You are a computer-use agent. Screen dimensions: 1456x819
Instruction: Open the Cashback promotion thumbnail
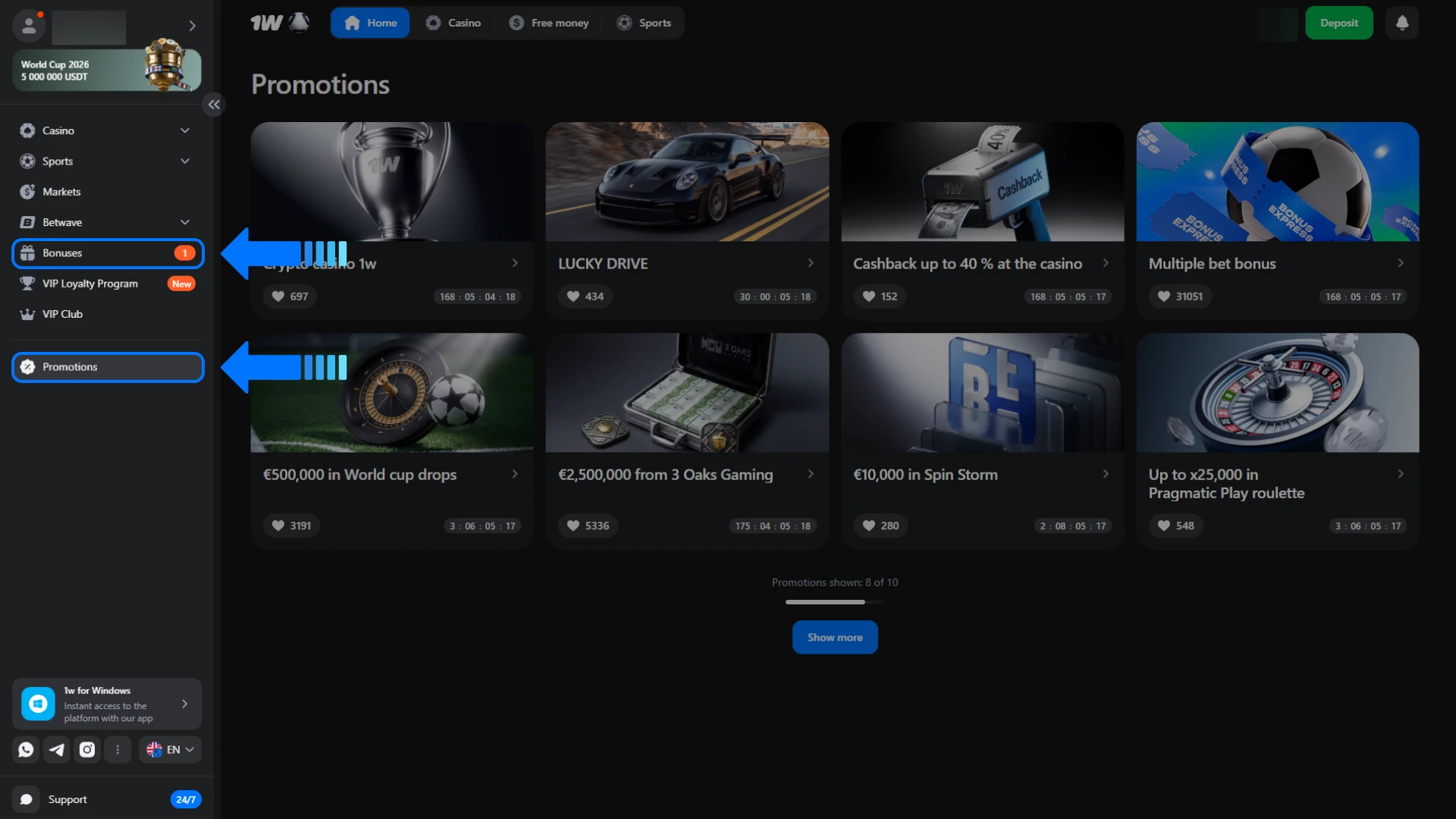(x=982, y=182)
